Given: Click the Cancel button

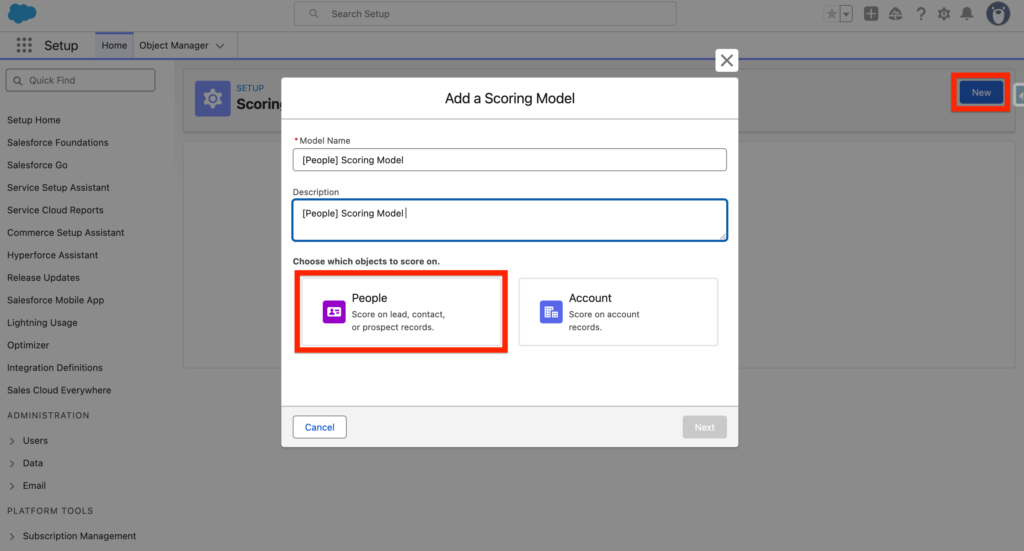Looking at the screenshot, I should pyautogui.click(x=320, y=427).
